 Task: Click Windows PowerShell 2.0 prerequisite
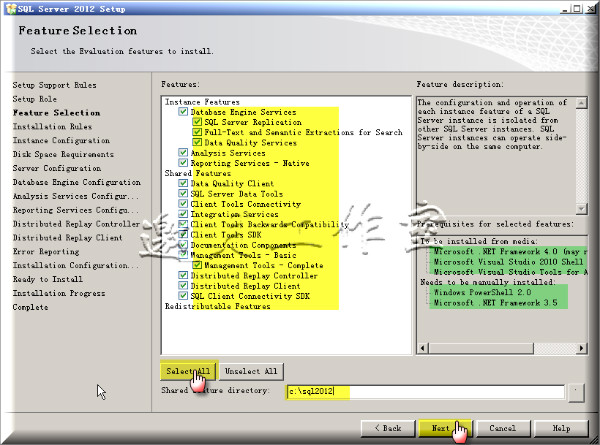tap(483, 292)
